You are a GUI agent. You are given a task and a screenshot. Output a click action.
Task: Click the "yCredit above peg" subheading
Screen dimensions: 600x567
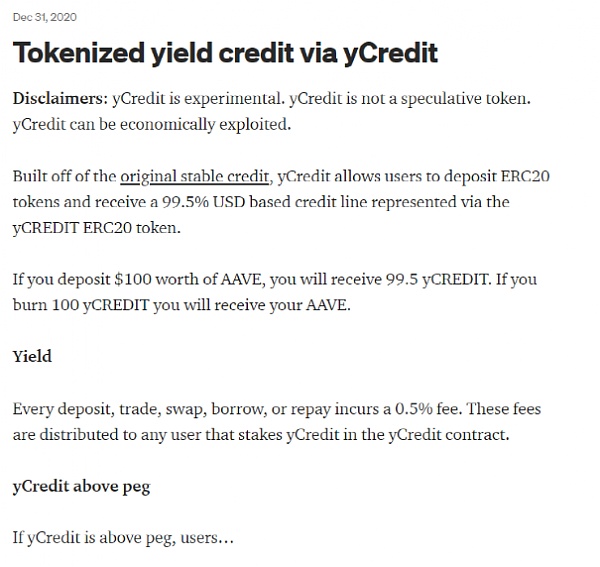click(x=82, y=487)
